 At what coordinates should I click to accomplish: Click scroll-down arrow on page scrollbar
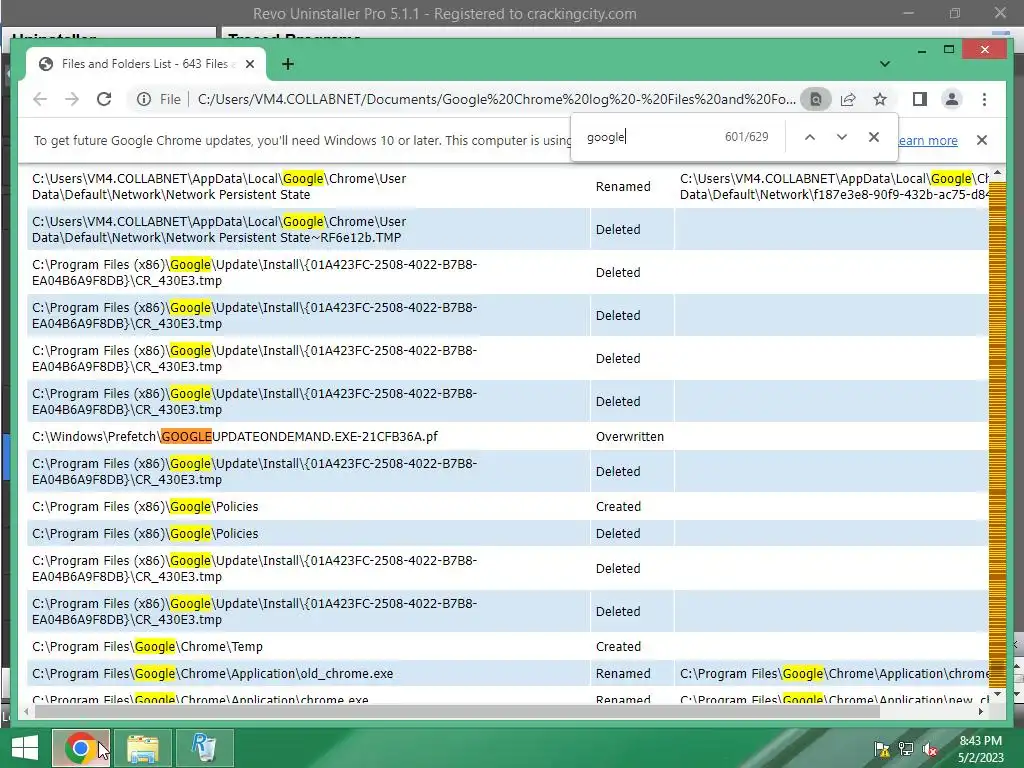[x=997, y=694]
